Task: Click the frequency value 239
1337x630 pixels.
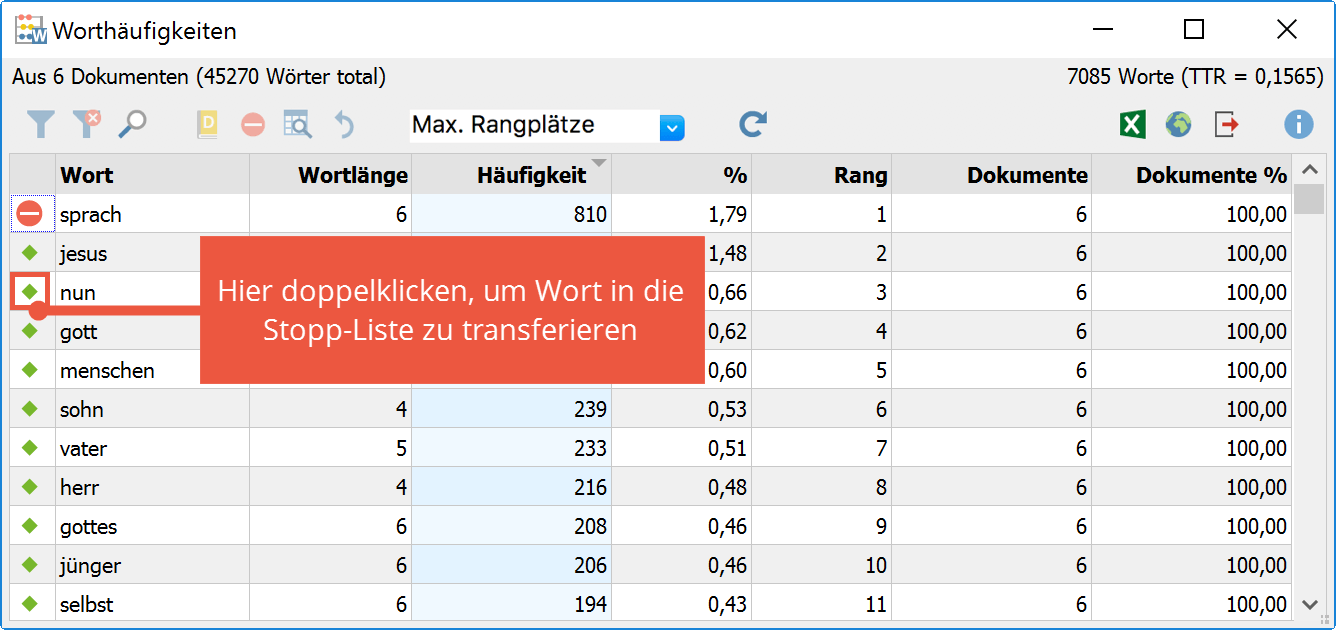Action: 590,409
